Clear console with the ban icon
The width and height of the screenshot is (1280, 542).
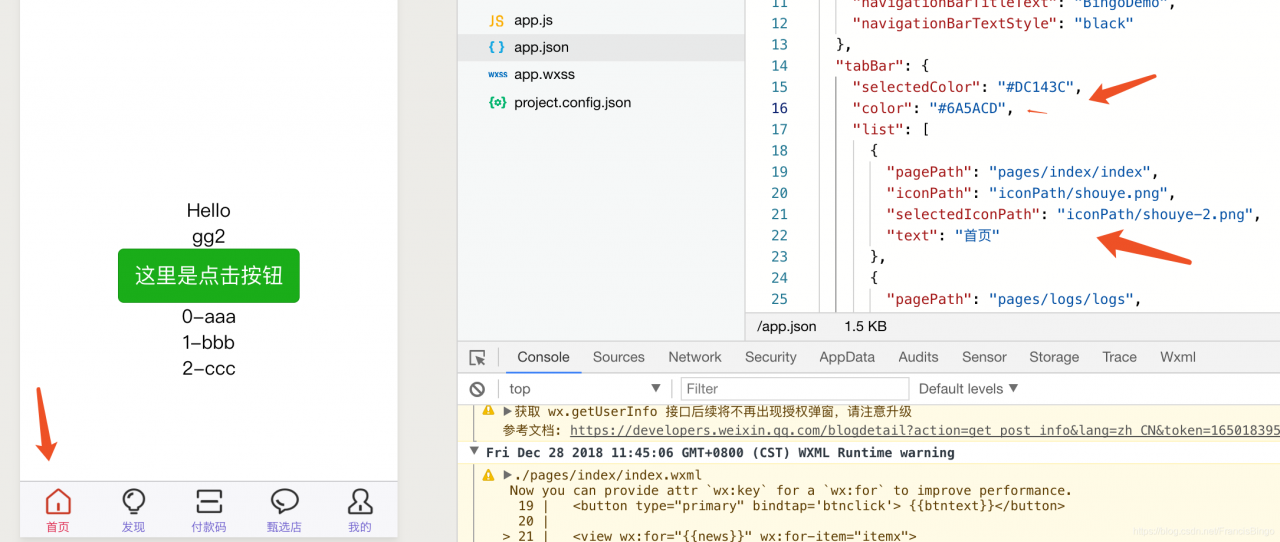pyautogui.click(x=478, y=389)
